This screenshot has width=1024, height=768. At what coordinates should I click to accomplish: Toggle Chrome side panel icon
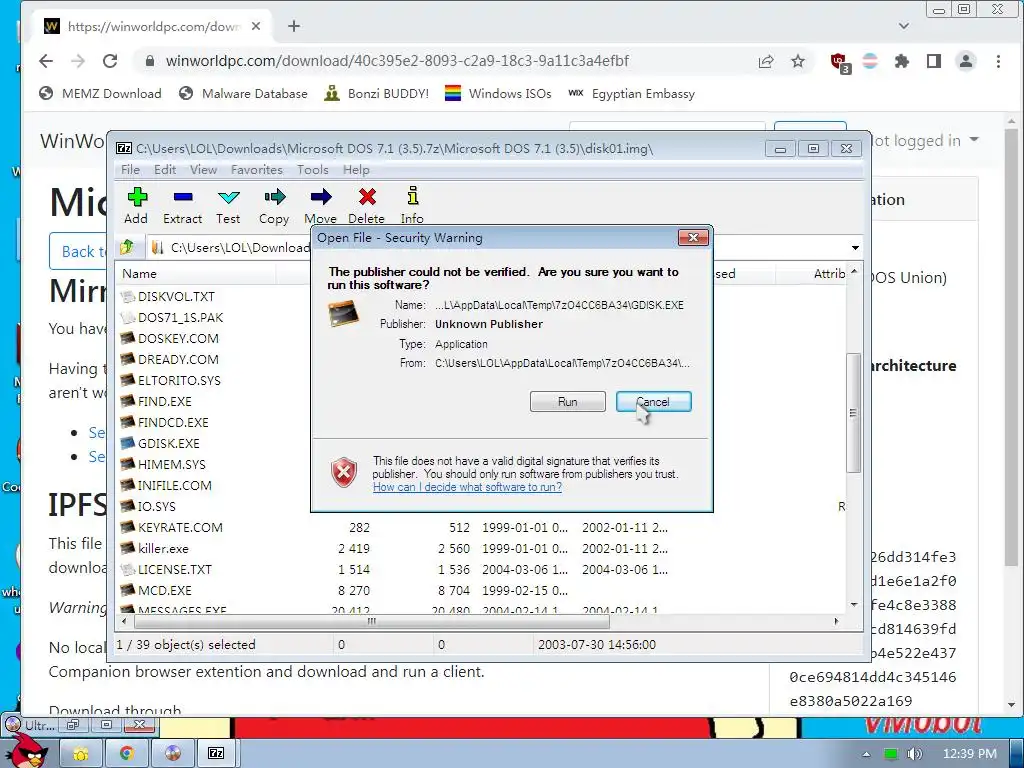pyautogui.click(x=934, y=61)
